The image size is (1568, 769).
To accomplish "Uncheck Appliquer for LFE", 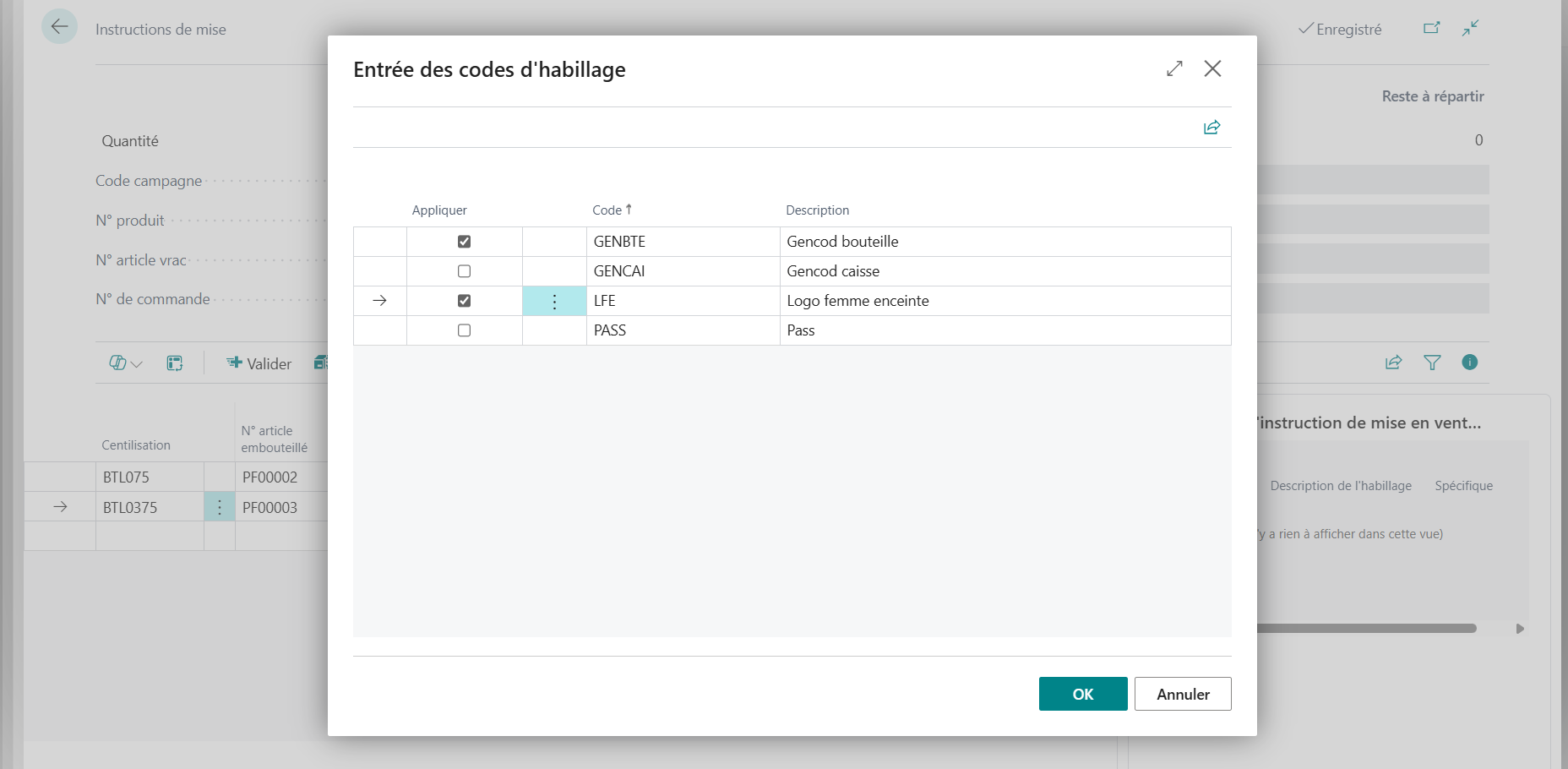I will (x=464, y=301).
